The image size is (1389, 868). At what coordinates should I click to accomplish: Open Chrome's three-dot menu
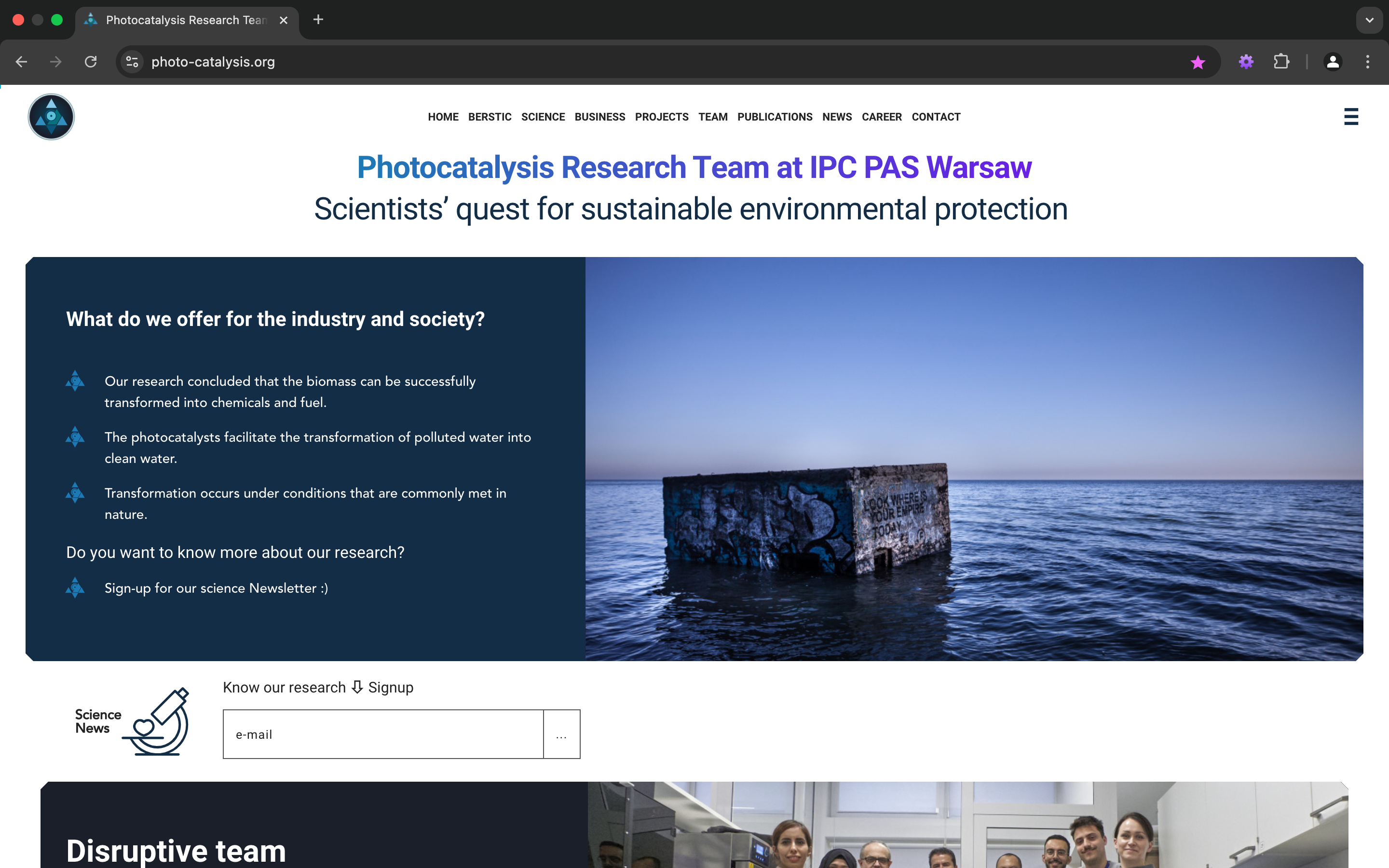(1368, 61)
